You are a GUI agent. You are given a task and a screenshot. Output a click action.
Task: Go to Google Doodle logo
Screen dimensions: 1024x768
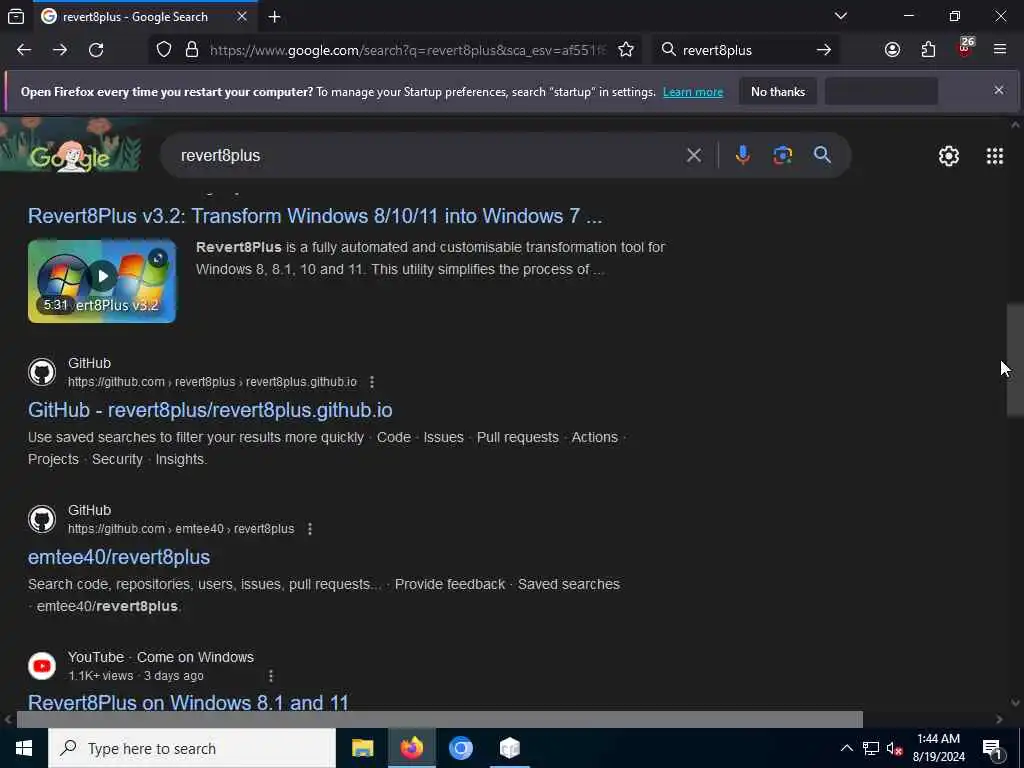point(71,146)
